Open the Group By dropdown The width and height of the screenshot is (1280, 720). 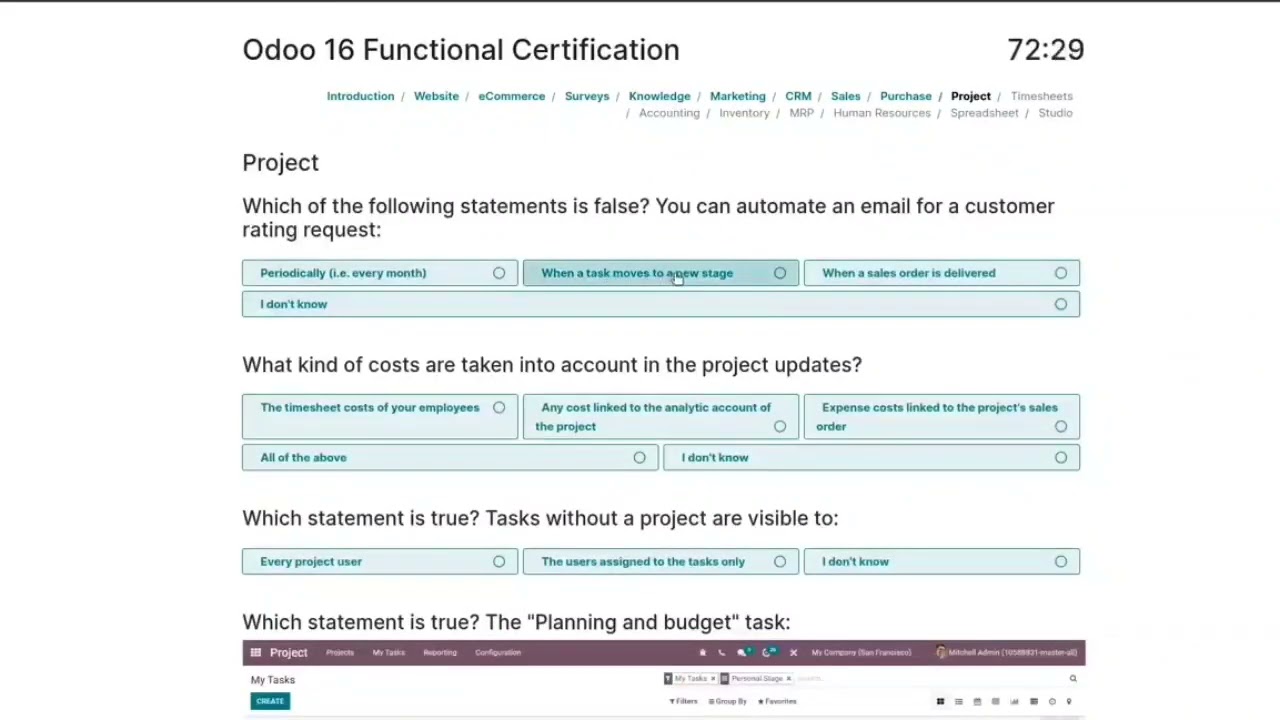pos(727,701)
